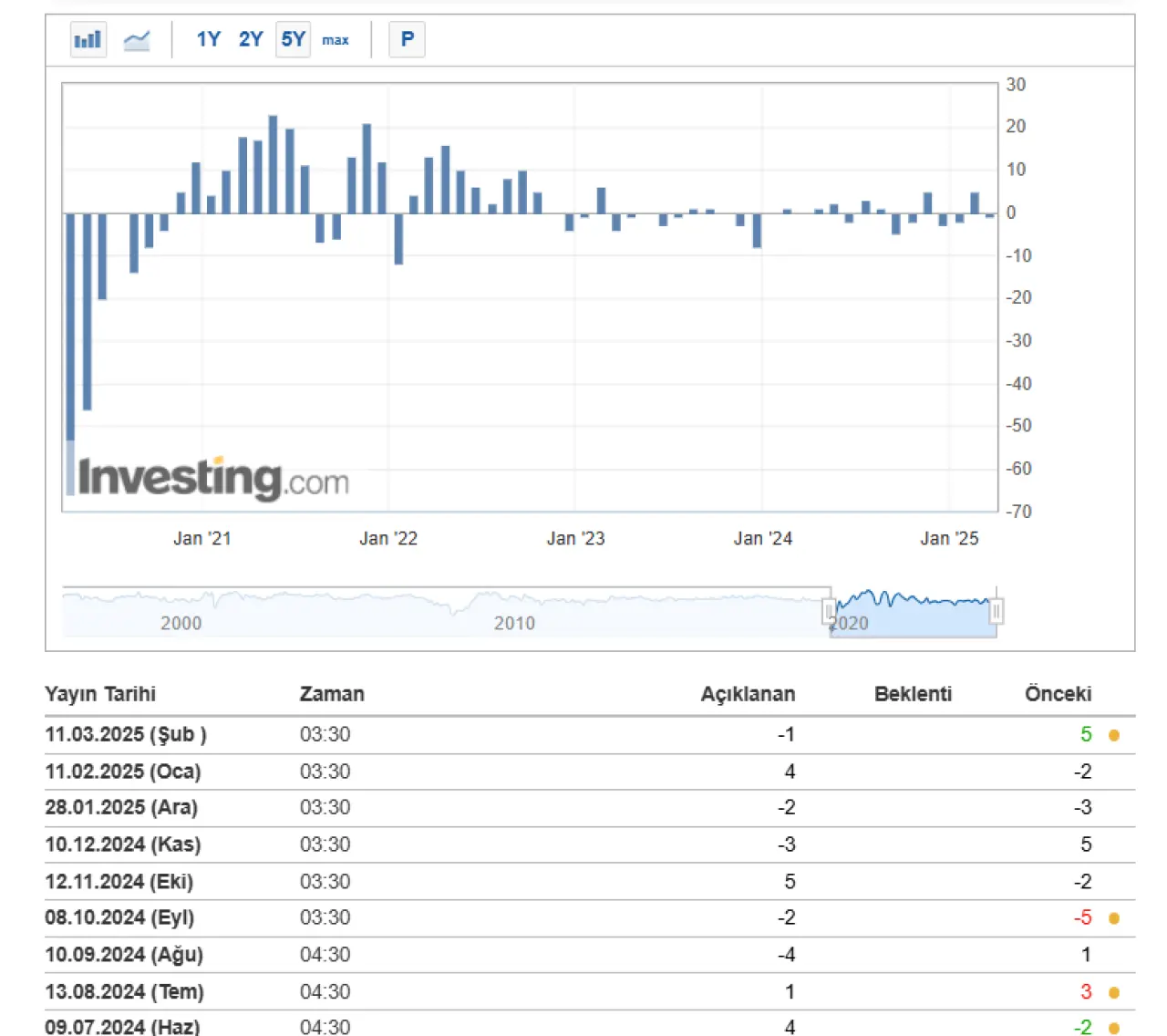
Task: Switch to bar chart view icon
Action: 88,40
